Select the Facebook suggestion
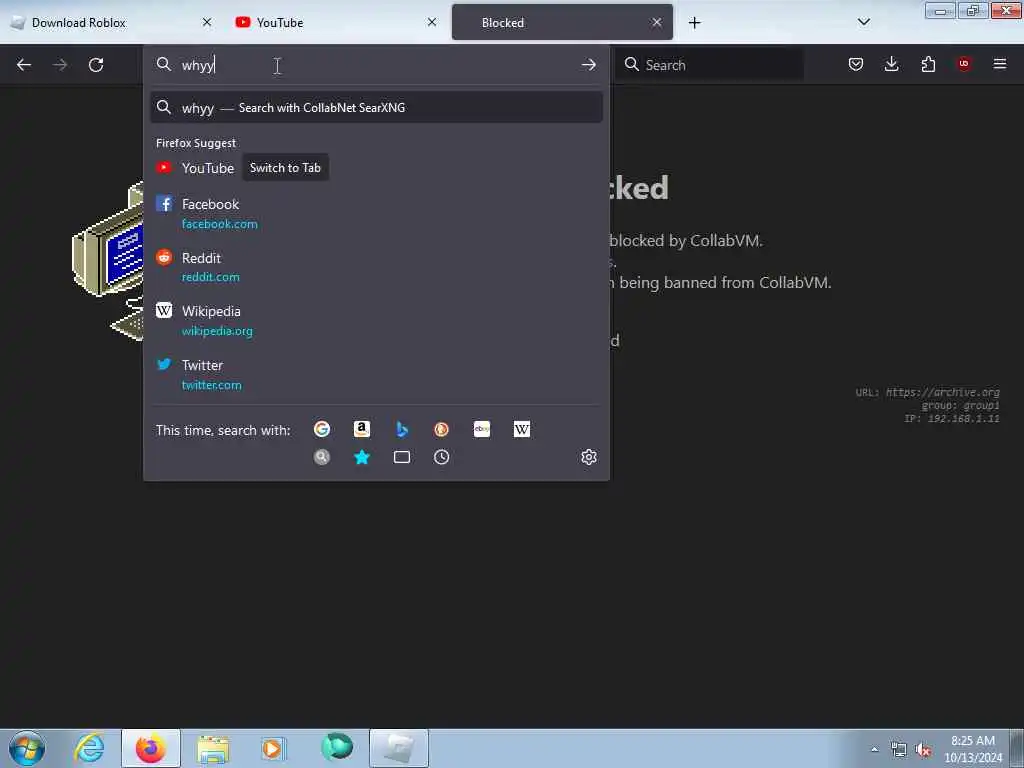Screen dimensions: 1024x768 pos(376,213)
